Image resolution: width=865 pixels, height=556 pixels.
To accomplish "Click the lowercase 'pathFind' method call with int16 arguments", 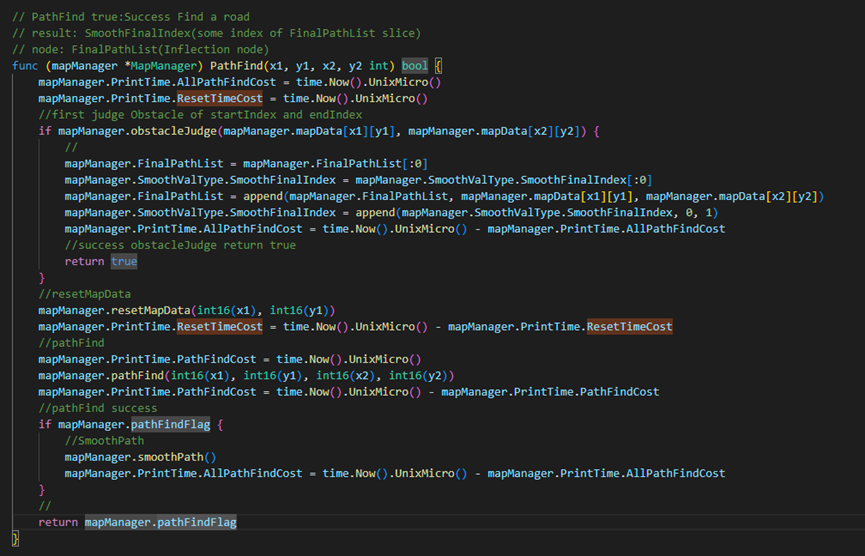I will (x=137, y=376).
